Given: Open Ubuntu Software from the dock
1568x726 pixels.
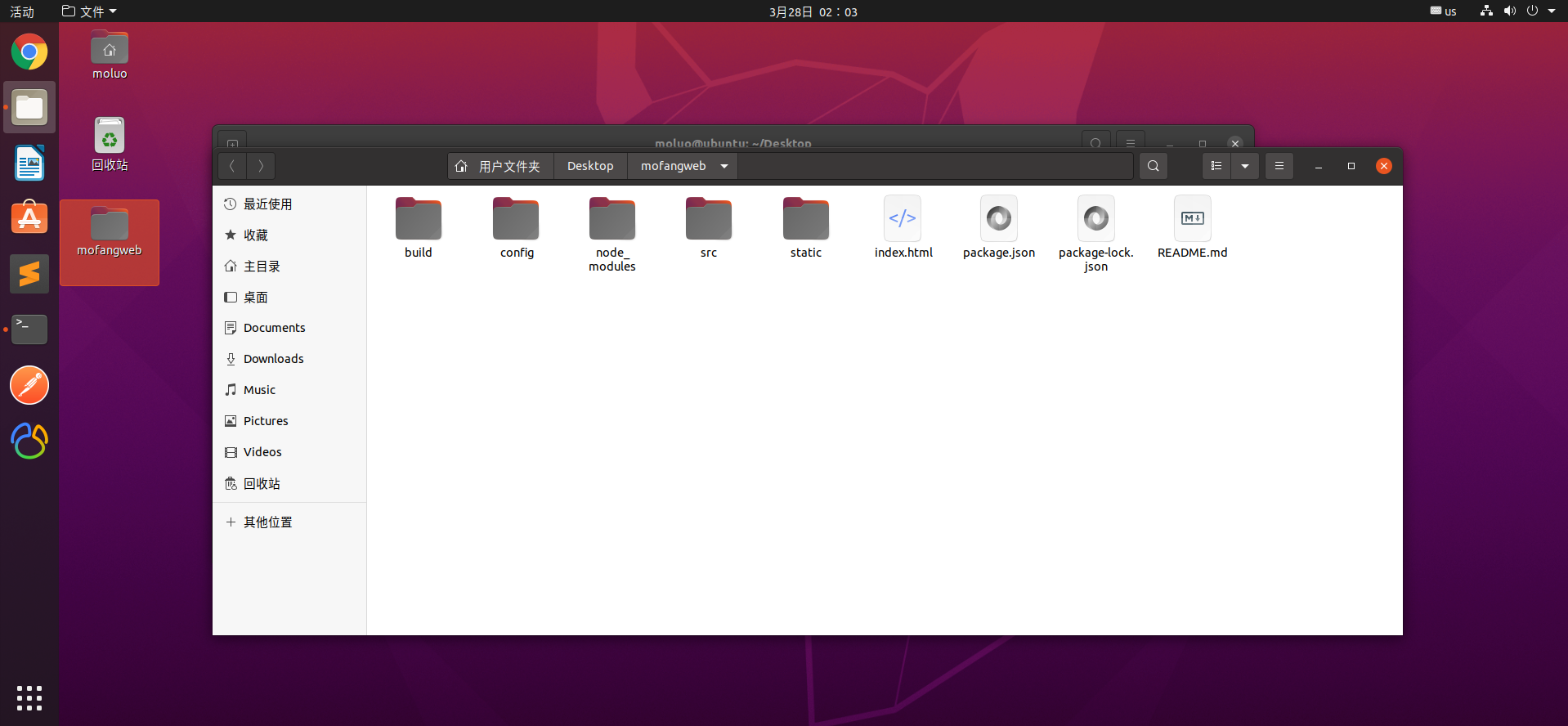Looking at the screenshot, I should 29,218.
